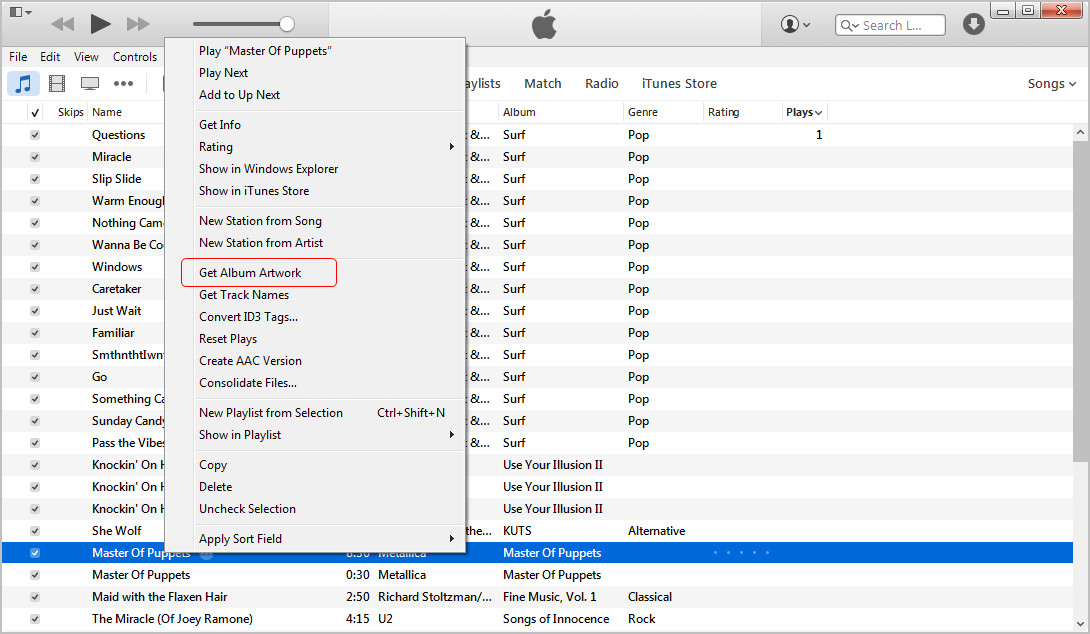Click the vertical scrollbar down arrow
The width and height of the screenshot is (1090, 634).
click(x=1080, y=624)
